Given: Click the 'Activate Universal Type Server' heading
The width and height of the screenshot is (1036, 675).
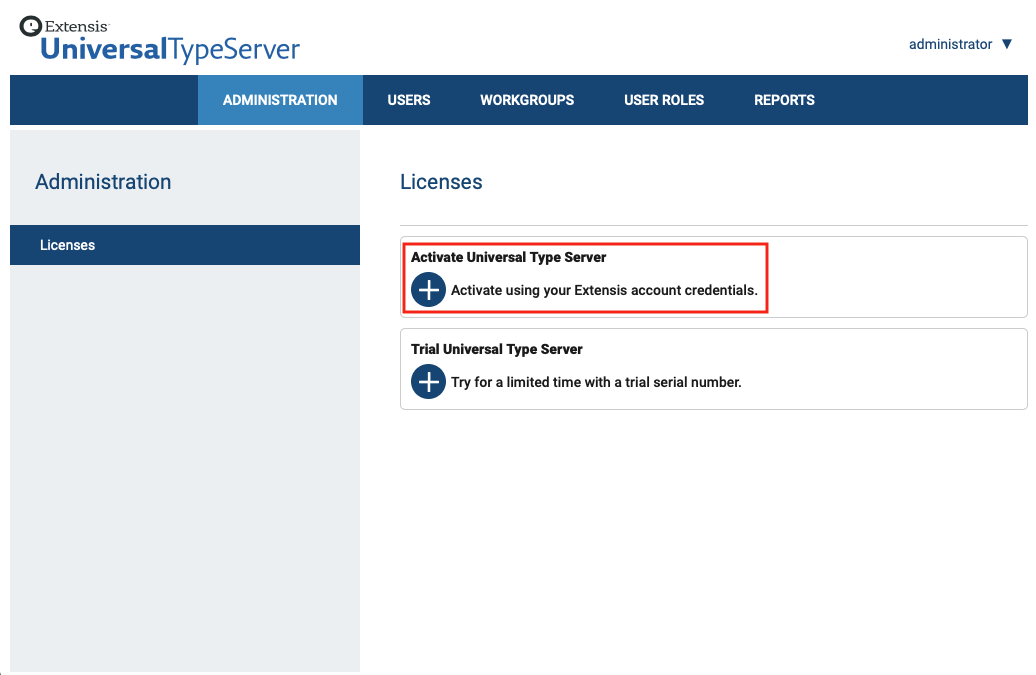Looking at the screenshot, I should click(508, 257).
